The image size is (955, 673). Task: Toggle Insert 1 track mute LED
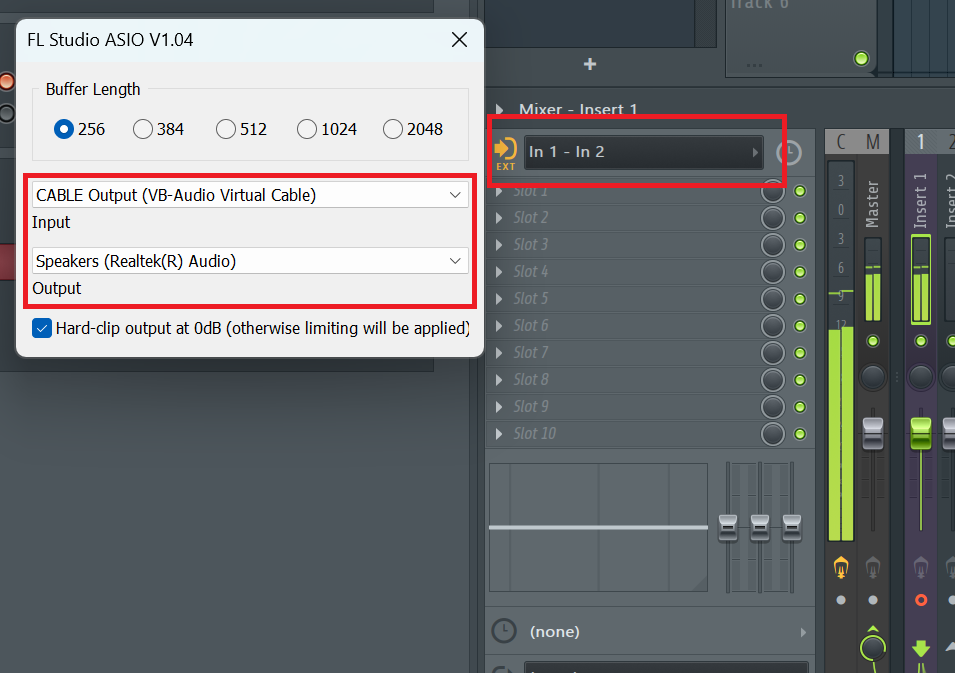pos(920,341)
